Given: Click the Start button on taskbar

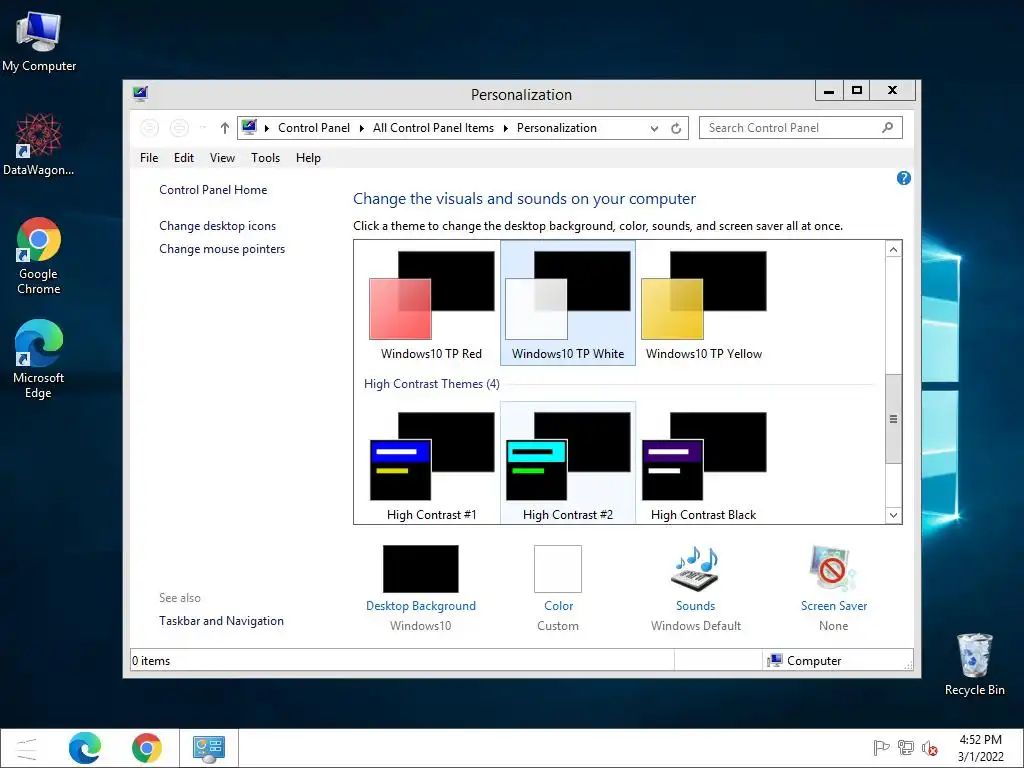Looking at the screenshot, I should [27, 748].
